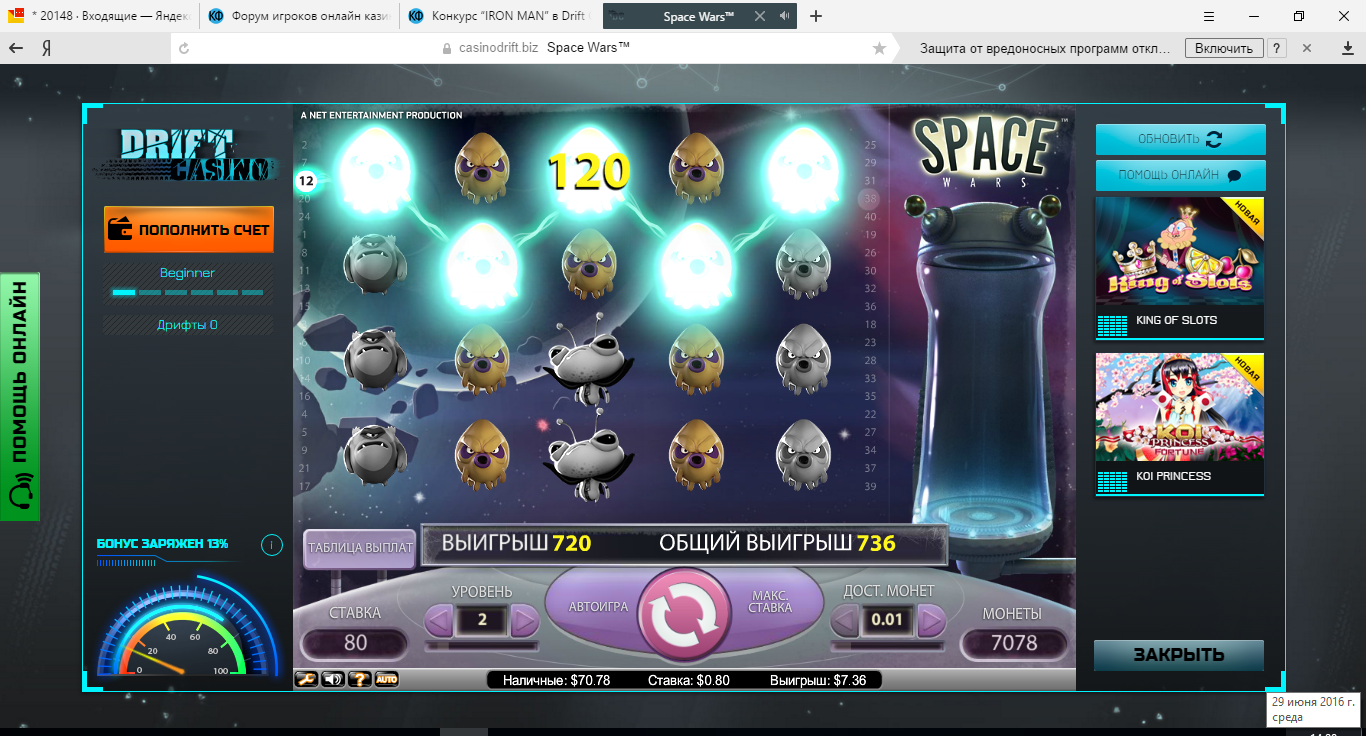The height and width of the screenshot is (736, 1366).
Task: Switch to the Форум игроков онлайн казино tab
Action: [x=298, y=16]
